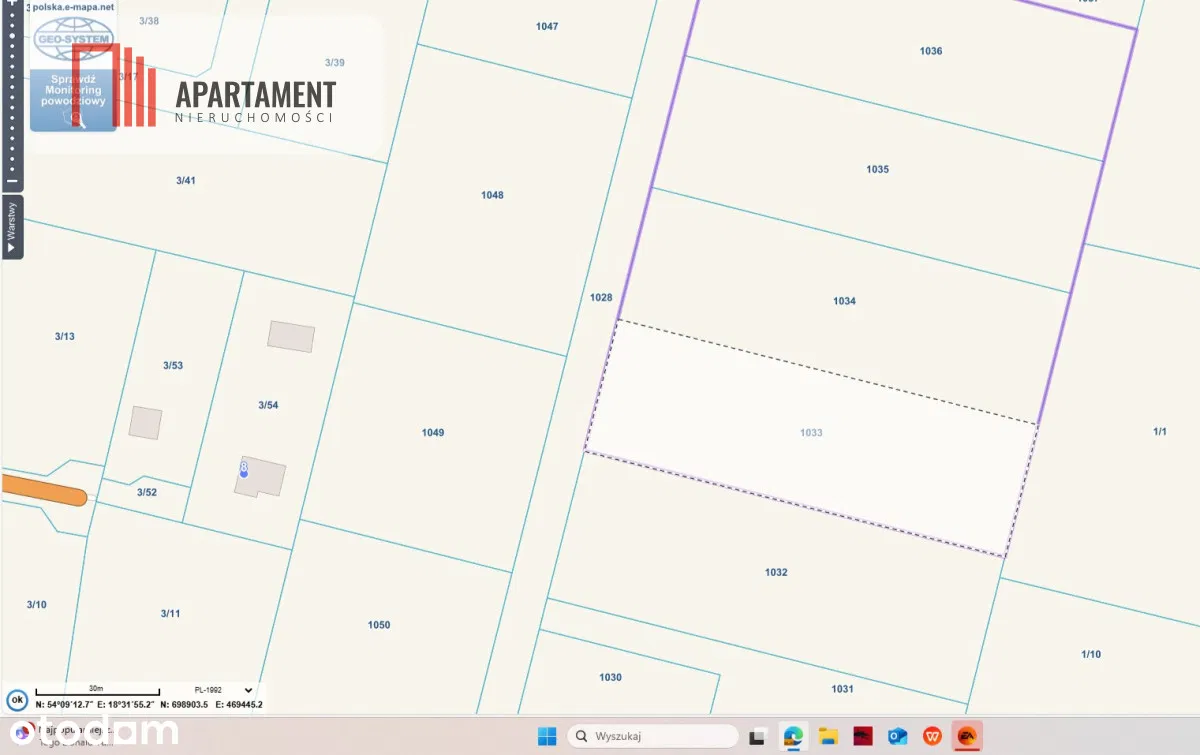
Task: Click the blue address marker number 8
Action: pyautogui.click(x=243, y=467)
